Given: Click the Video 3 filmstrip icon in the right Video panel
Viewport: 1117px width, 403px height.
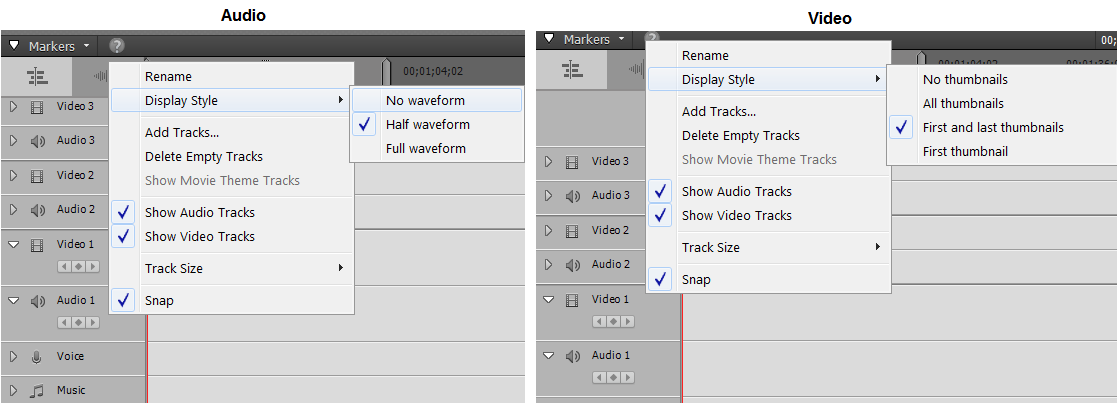Looking at the screenshot, I should [572, 161].
